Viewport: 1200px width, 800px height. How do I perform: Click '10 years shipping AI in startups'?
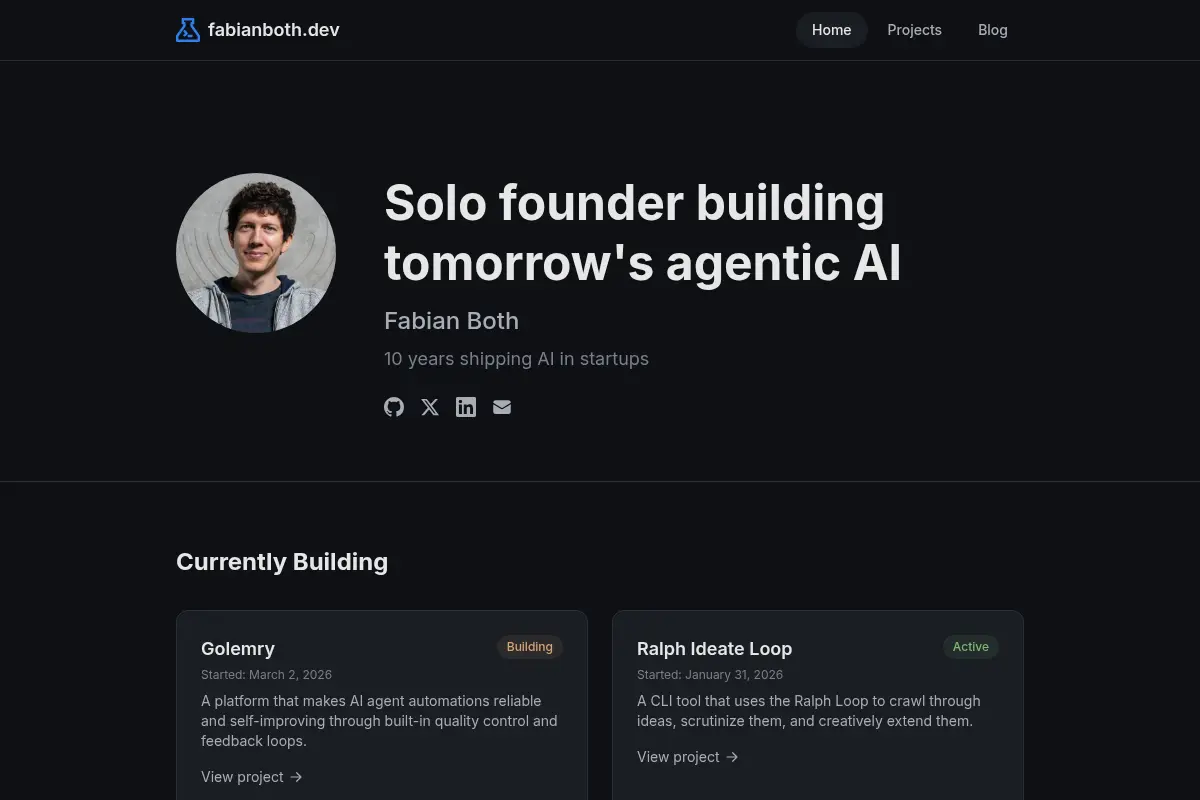(516, 359)
